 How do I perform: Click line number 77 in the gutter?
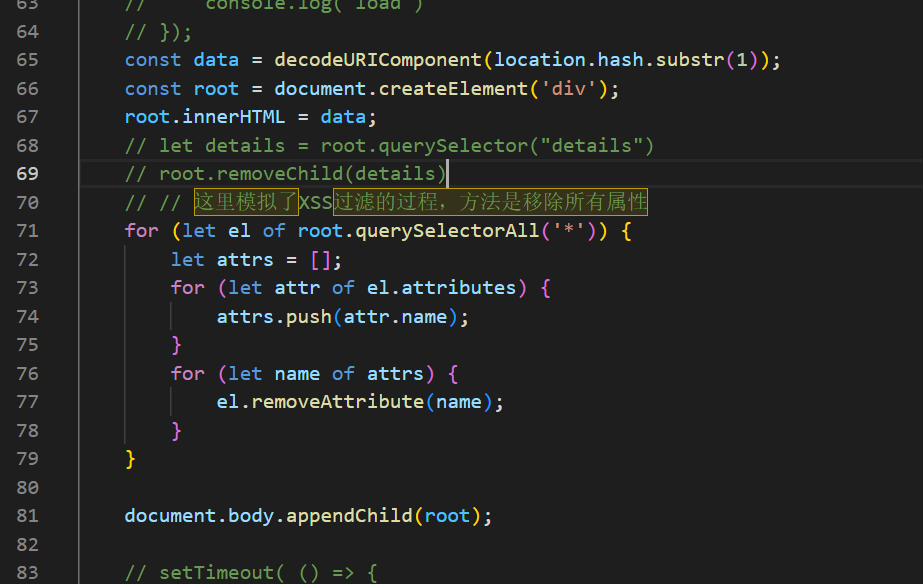click(28, 402)
